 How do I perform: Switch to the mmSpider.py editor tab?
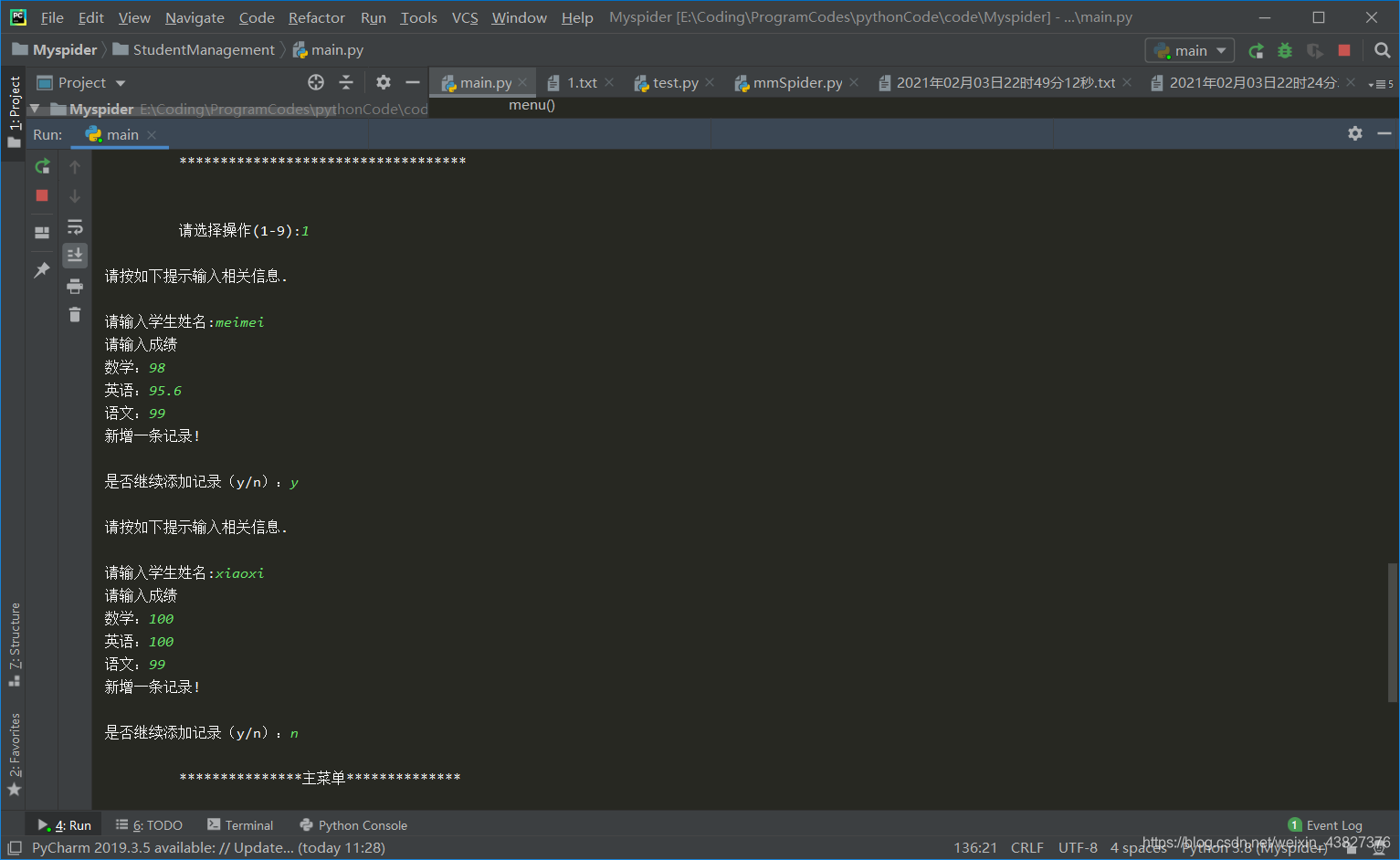coord(797,82)
